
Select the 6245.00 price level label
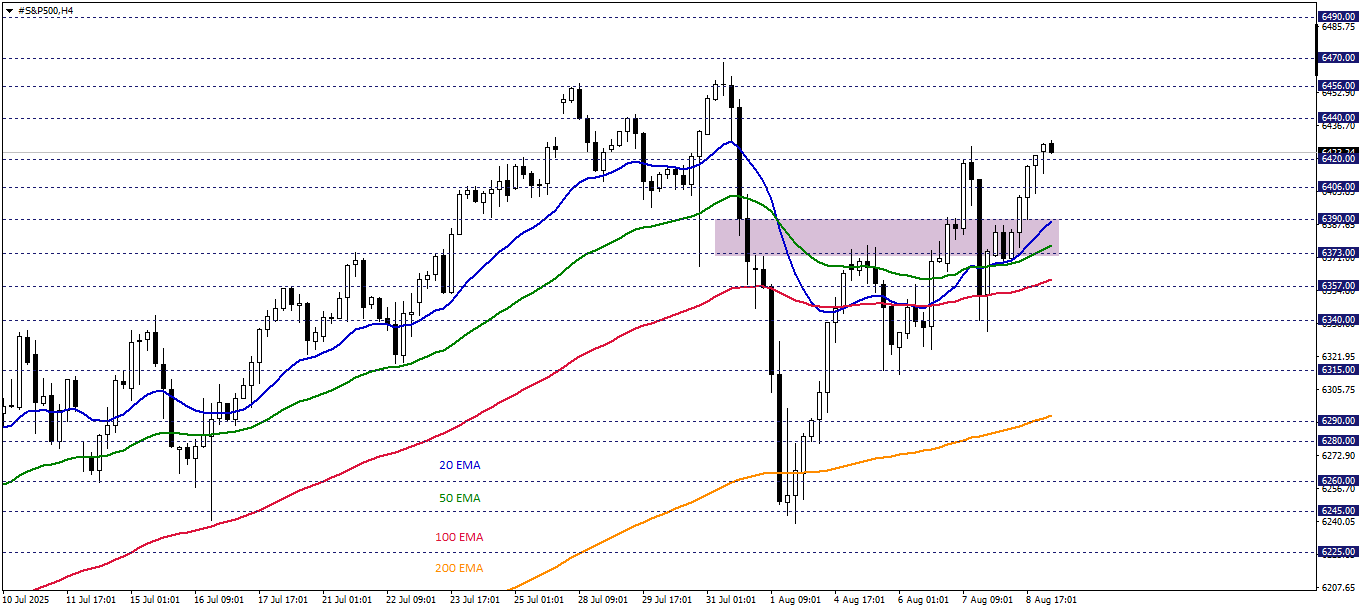[x=1338, y=511]
